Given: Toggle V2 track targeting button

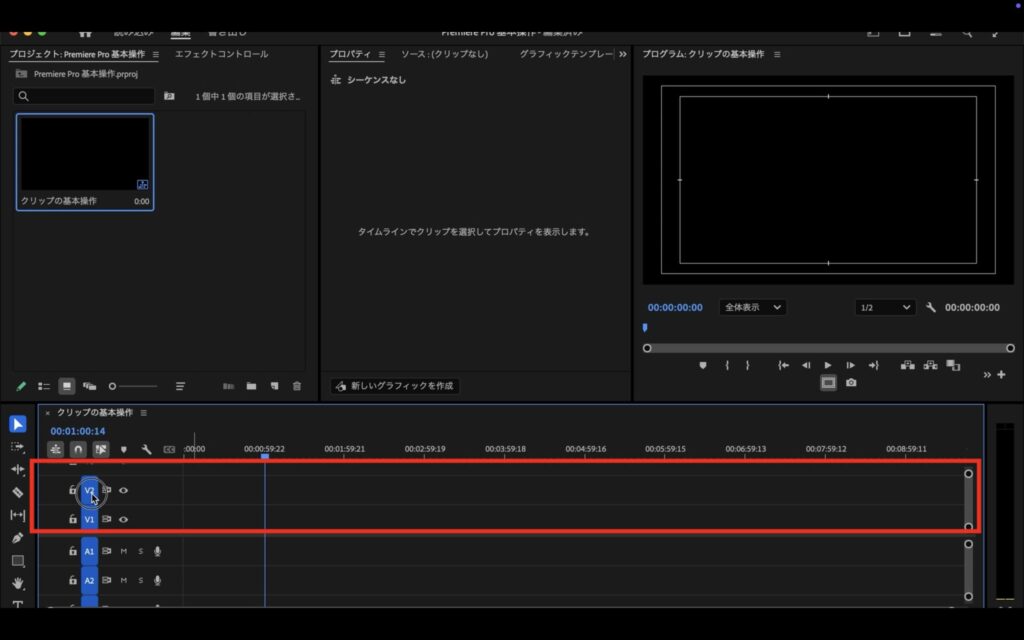Looking at the screenshot, I should 89,490.
